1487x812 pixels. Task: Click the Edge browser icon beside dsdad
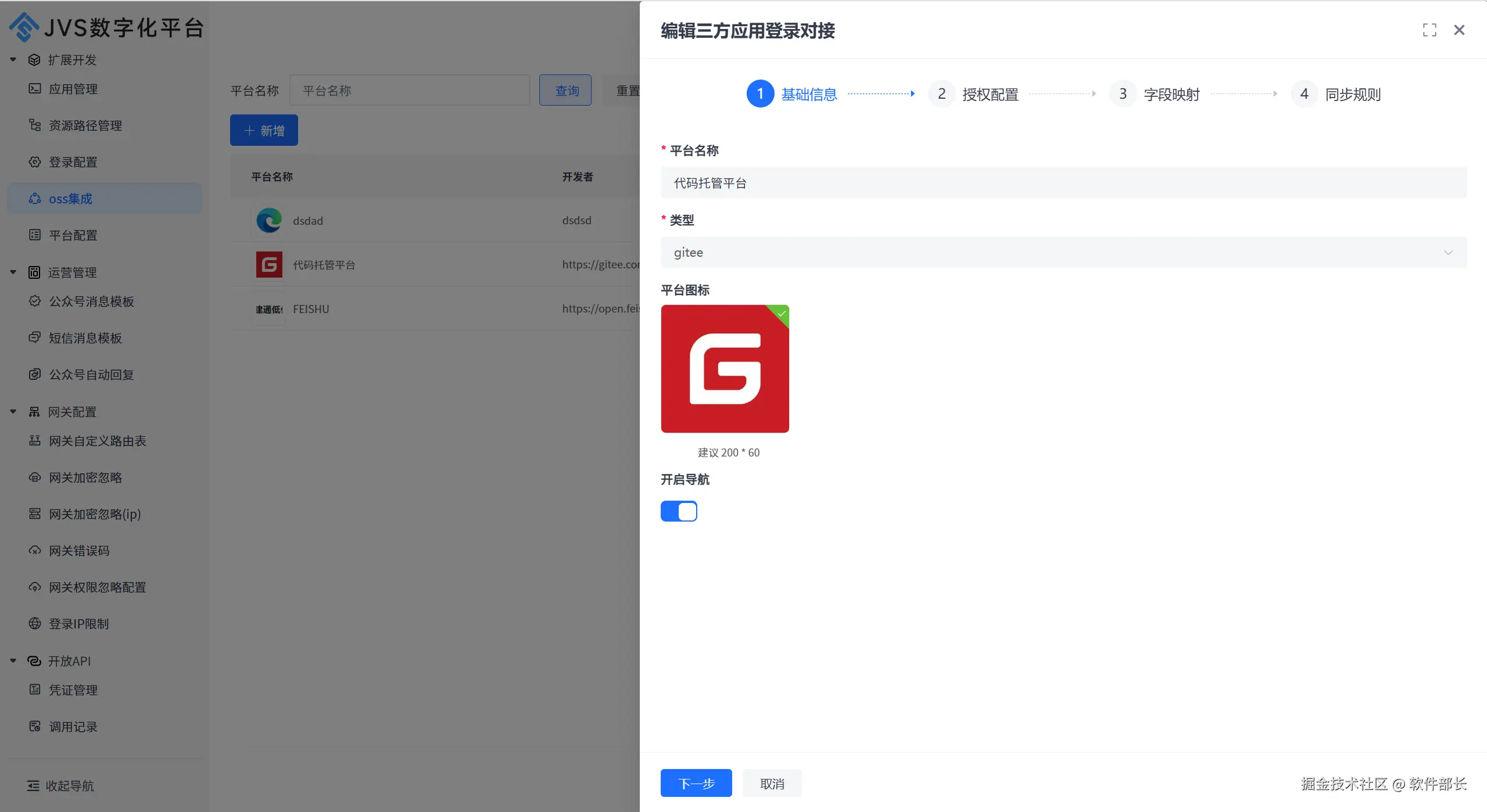tap(269, 221)
